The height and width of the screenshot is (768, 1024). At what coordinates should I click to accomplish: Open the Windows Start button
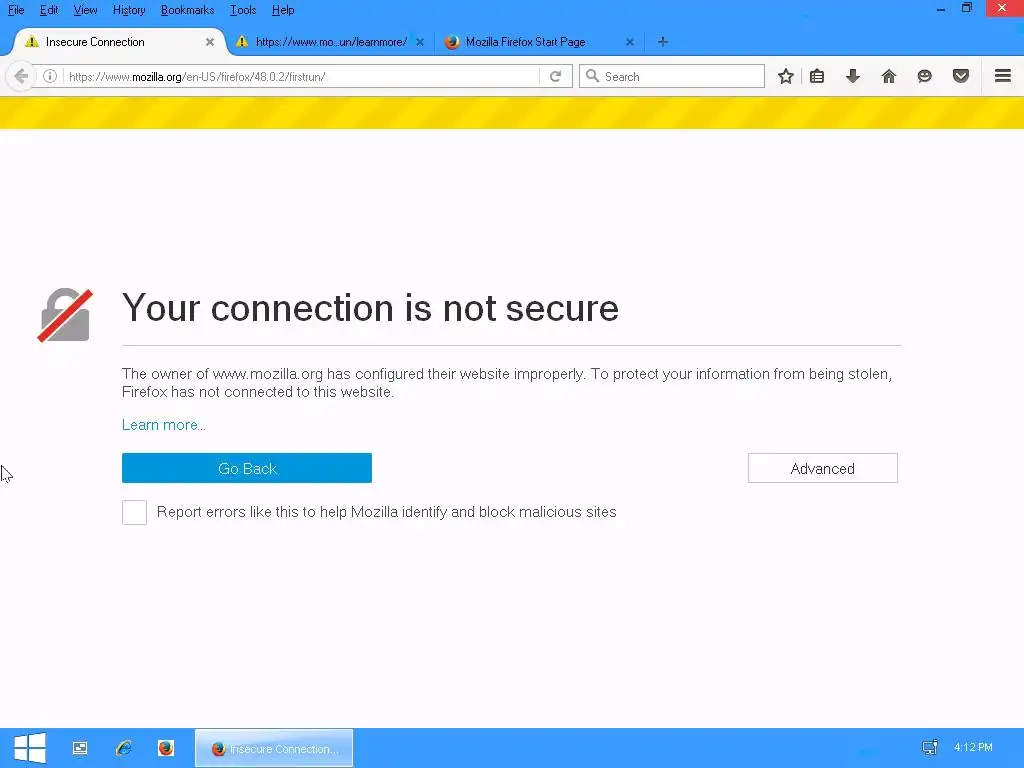point(30,748)
